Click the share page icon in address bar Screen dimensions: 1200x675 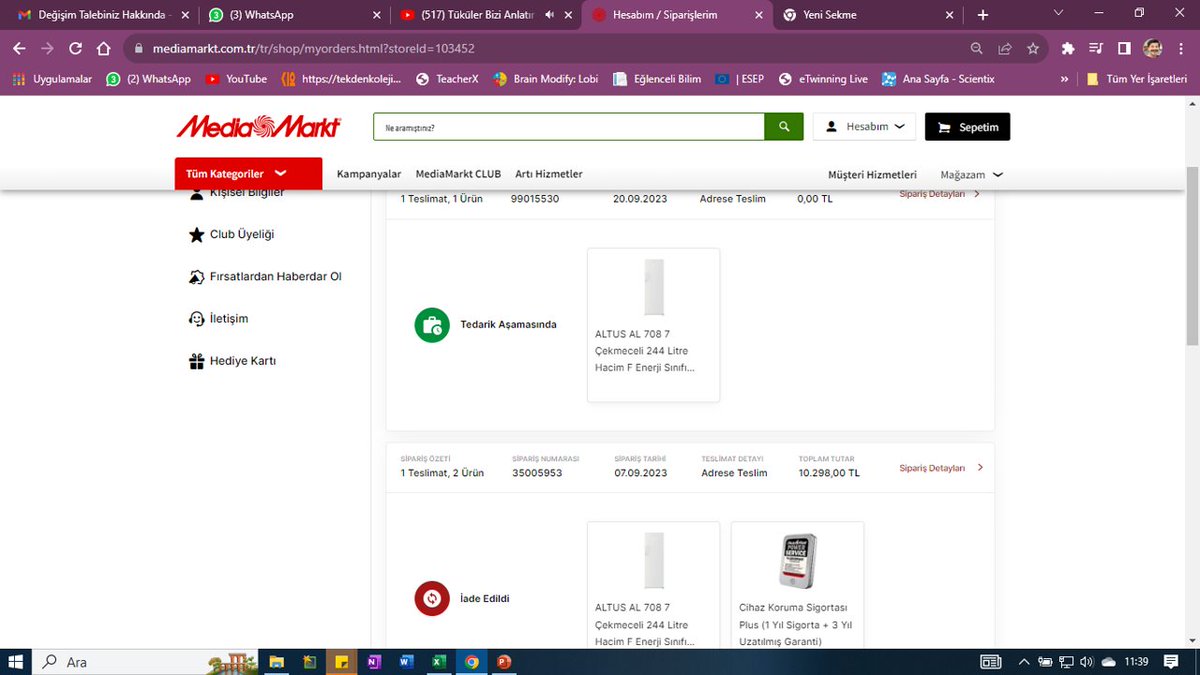click(x=1005, y=48)
